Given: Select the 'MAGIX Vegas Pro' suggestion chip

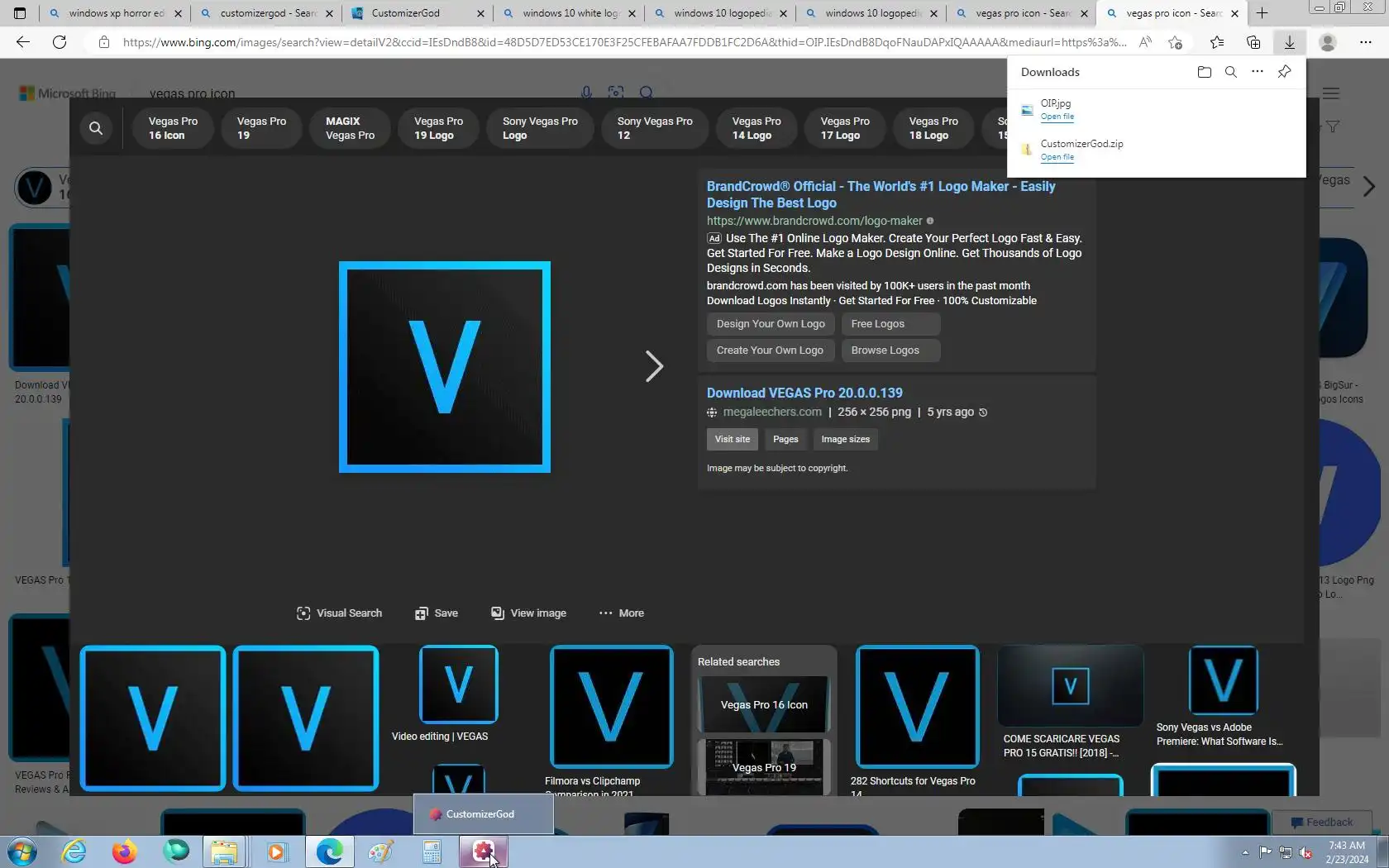Looking at the screenshot, I should pos(350,128).
